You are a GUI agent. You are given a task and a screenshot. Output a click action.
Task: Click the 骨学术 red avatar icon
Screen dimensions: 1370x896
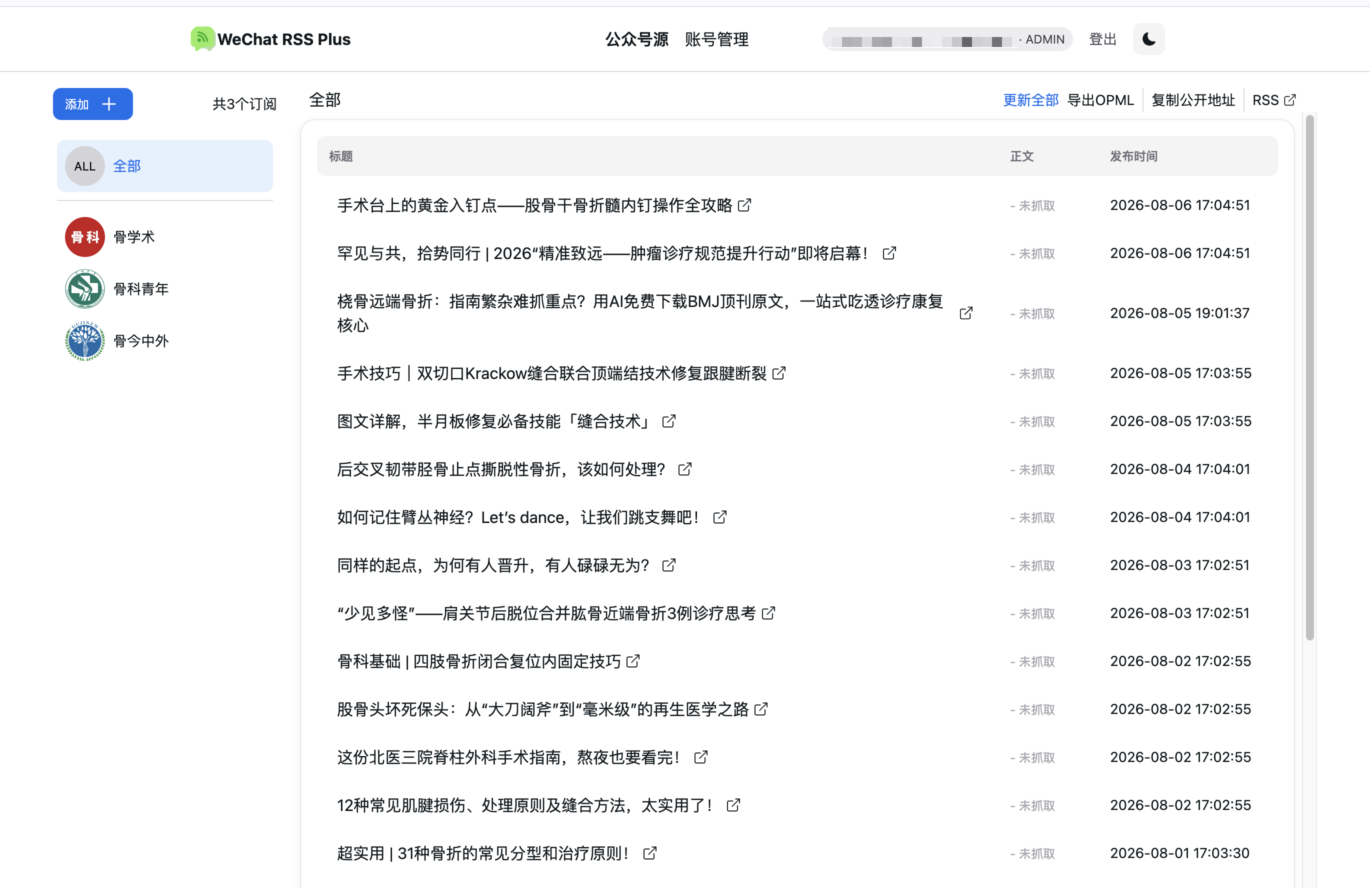84,237
